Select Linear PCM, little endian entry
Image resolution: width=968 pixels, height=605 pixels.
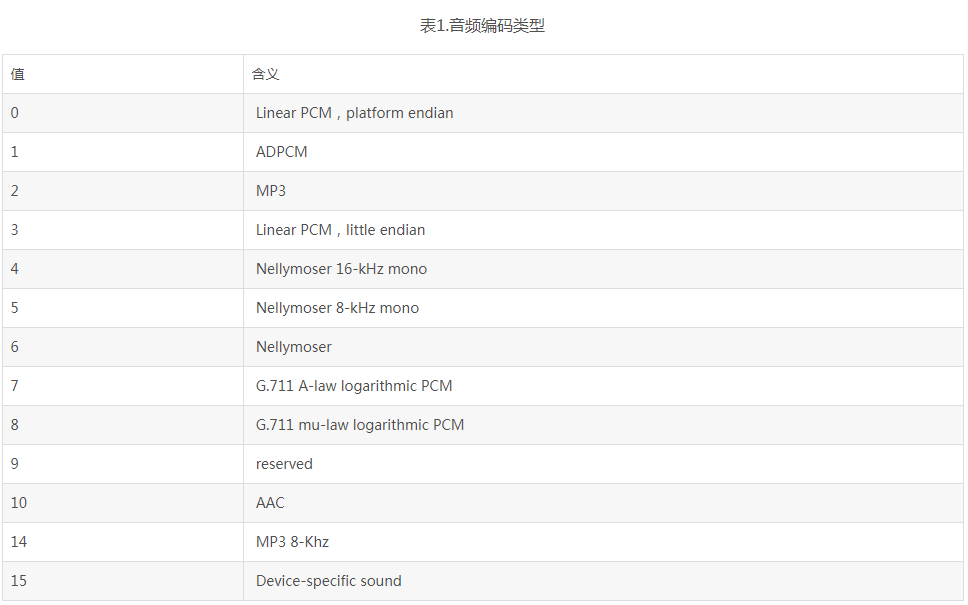click(x=603, y=230)
